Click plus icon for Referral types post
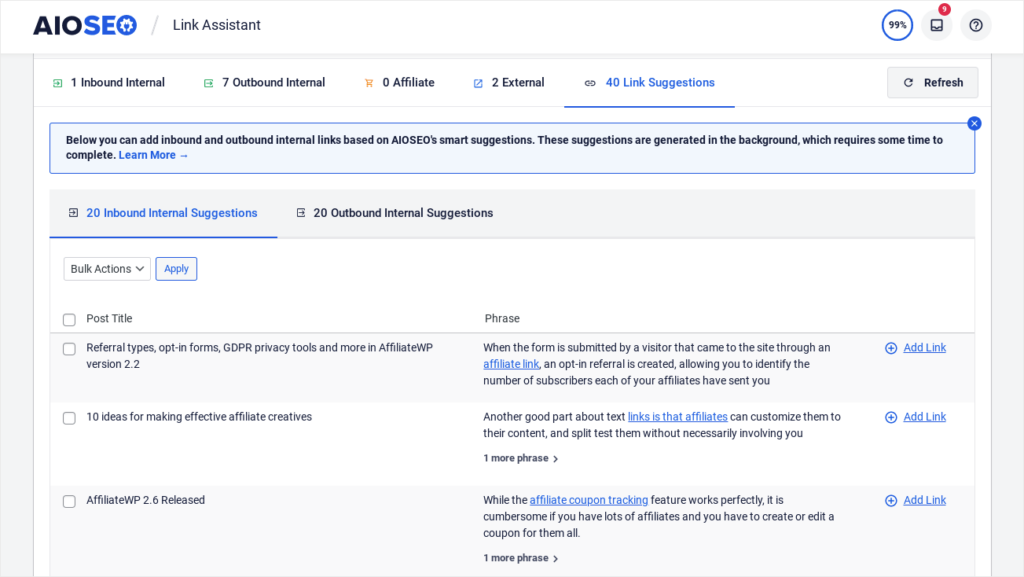 pos(891,348)
